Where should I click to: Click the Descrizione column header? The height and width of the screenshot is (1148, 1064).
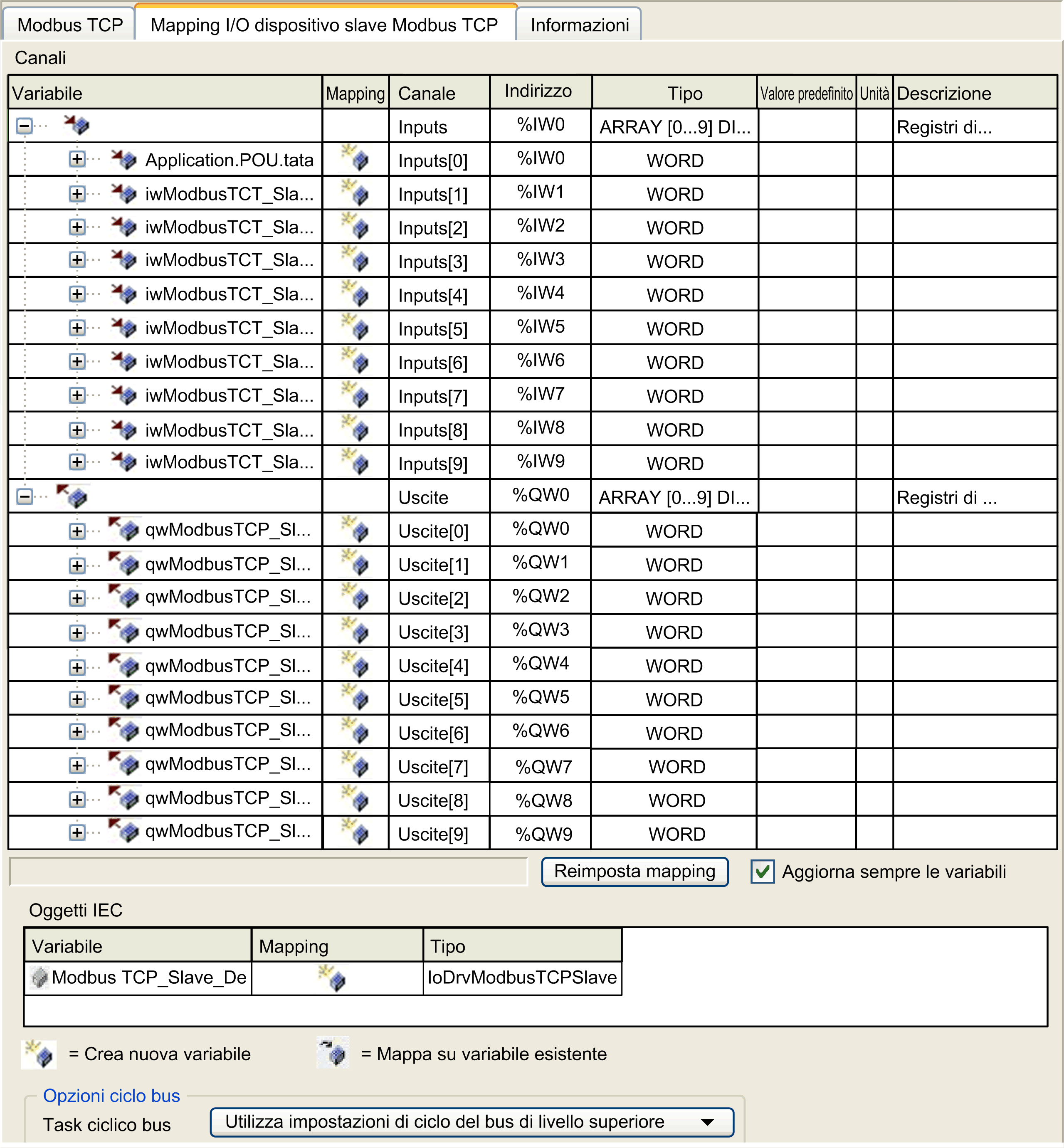975,93
